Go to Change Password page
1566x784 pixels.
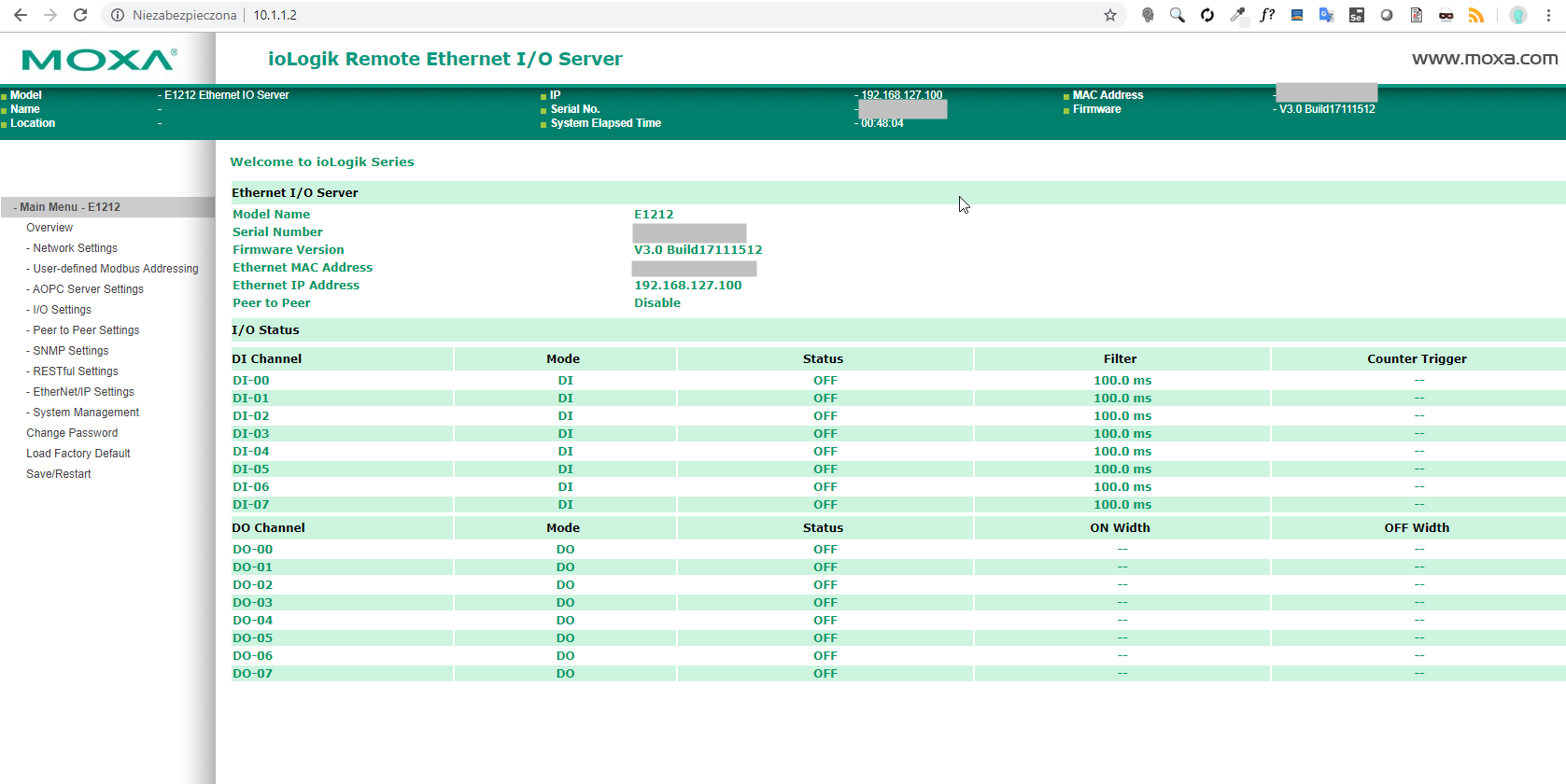[x=72, y=433]
